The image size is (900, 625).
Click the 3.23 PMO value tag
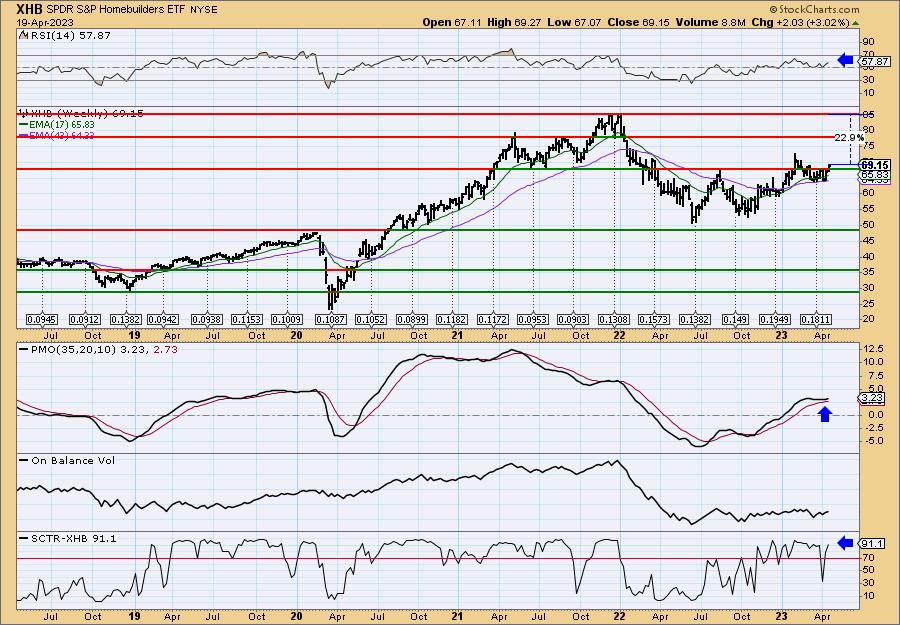pyautogui.click(x=871, y=398)
